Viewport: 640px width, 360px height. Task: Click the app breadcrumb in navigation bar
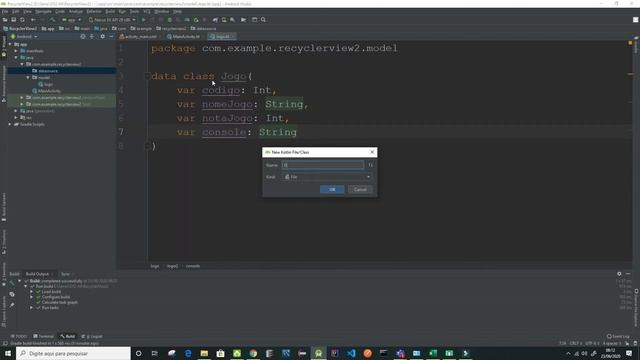click(x=48, y=29)
